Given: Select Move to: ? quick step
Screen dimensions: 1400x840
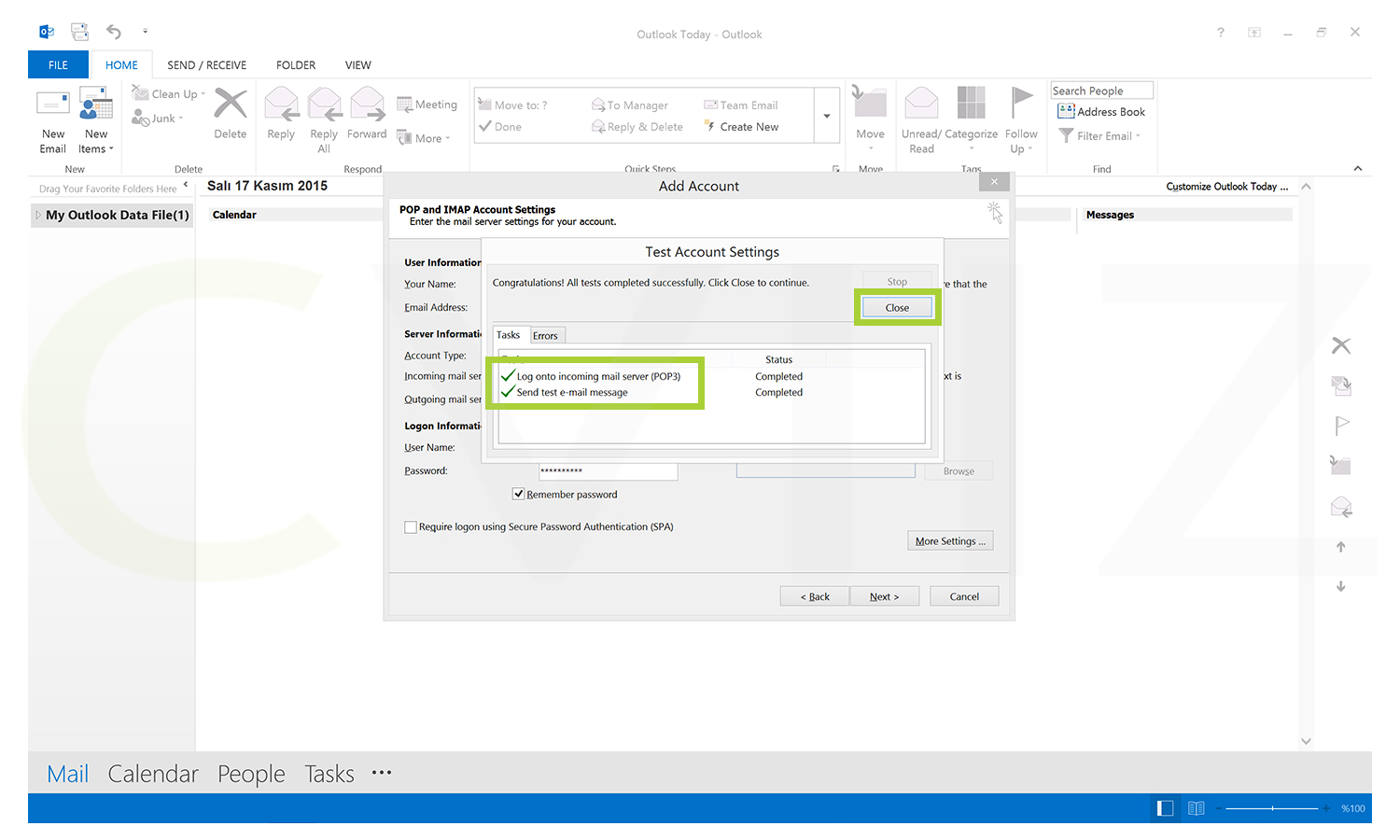Looking at the screenshot, I should (513, 105).
